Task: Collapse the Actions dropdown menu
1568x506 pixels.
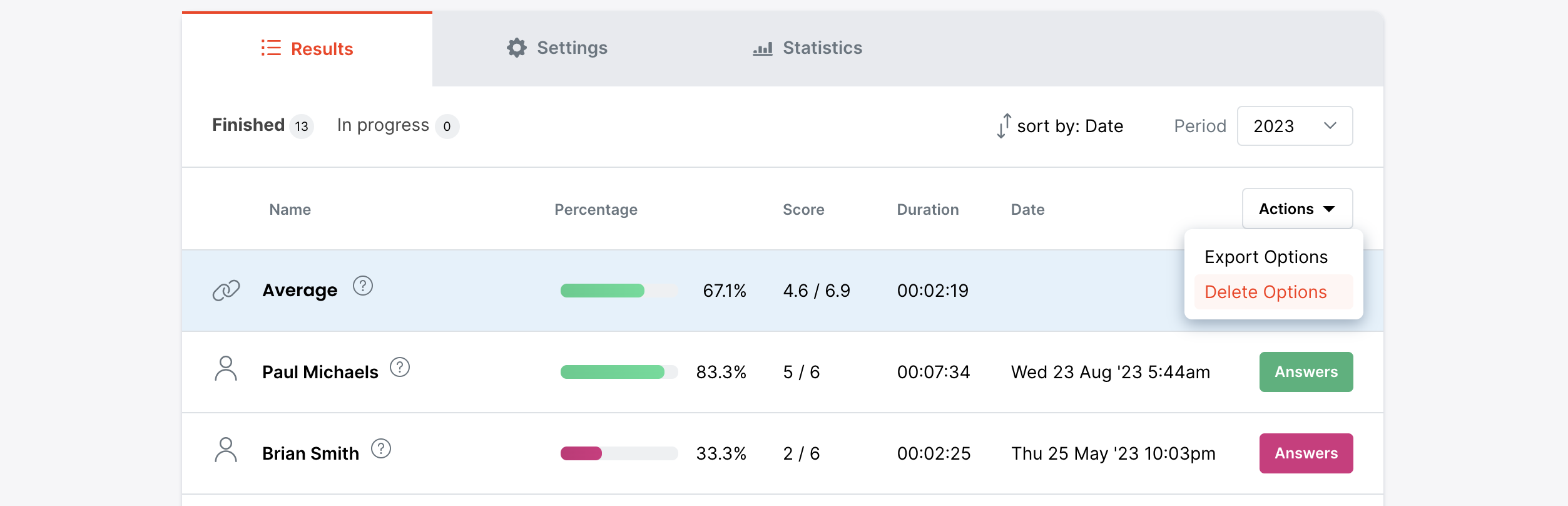Action: point(1297,209)
